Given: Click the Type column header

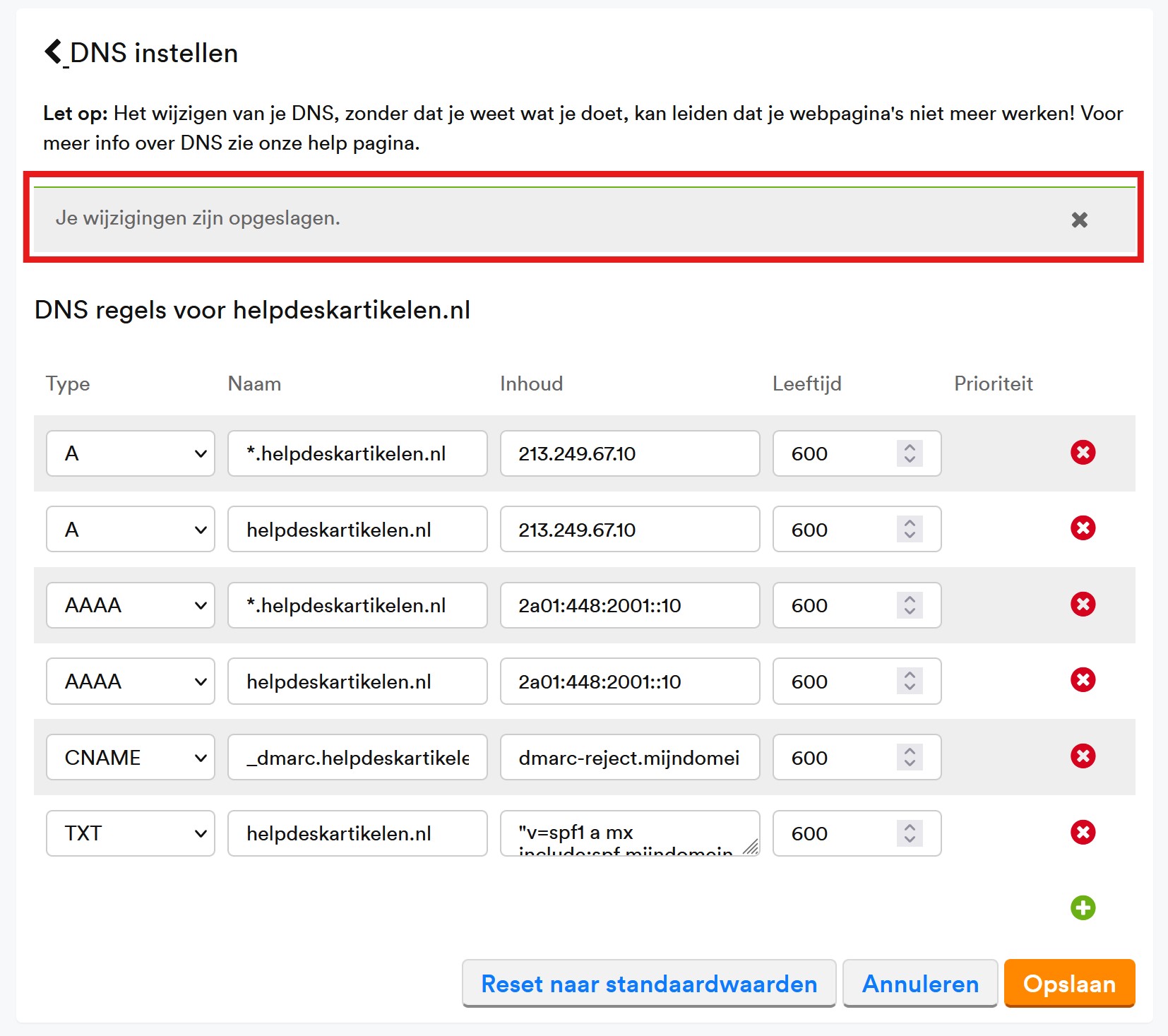Looking at the screenshot, I should point(68,383).
